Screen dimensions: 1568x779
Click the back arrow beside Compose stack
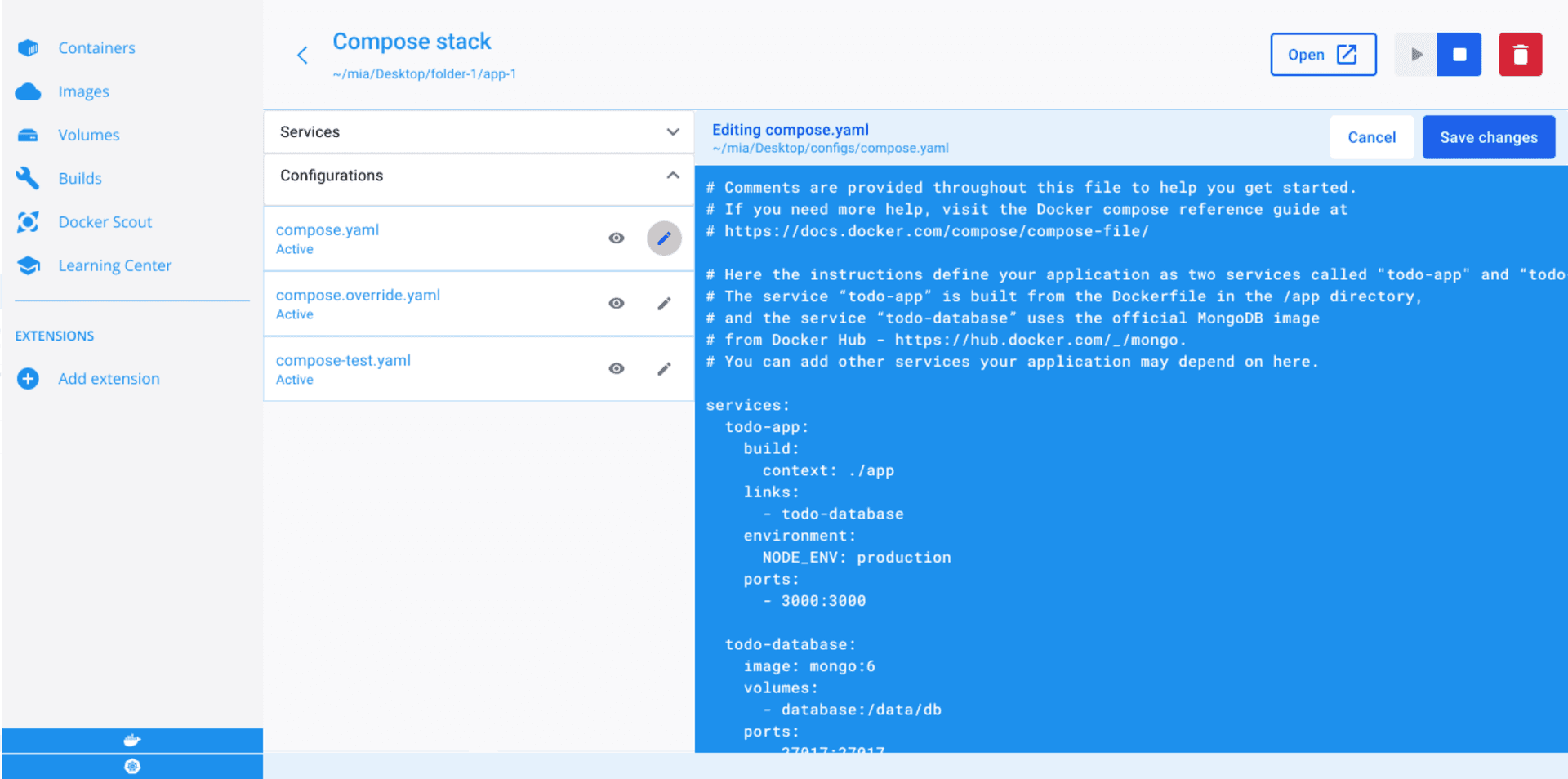tap(302, 56)
